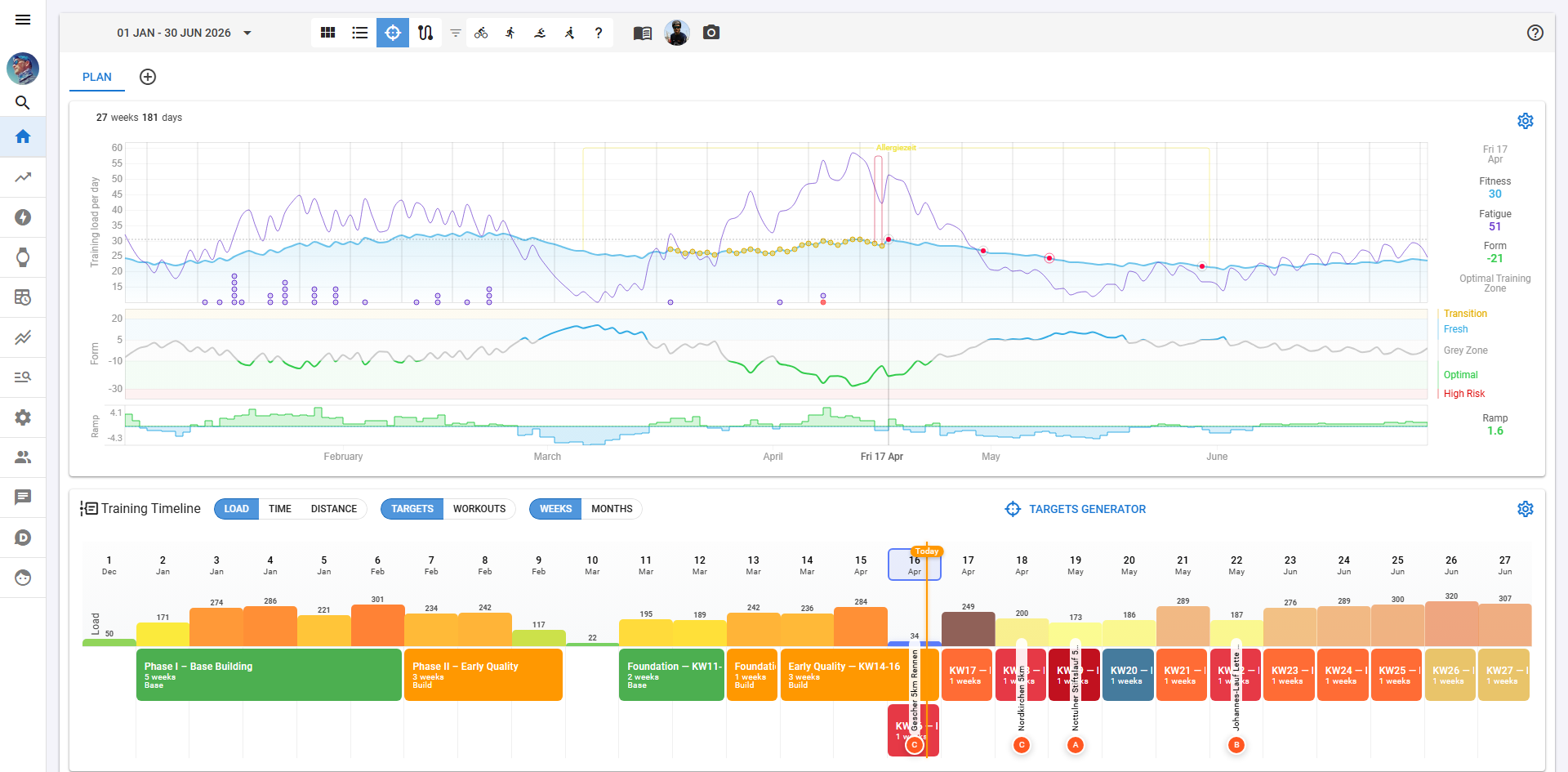Select the cycling sport filter icon

[x=481, y=33]
